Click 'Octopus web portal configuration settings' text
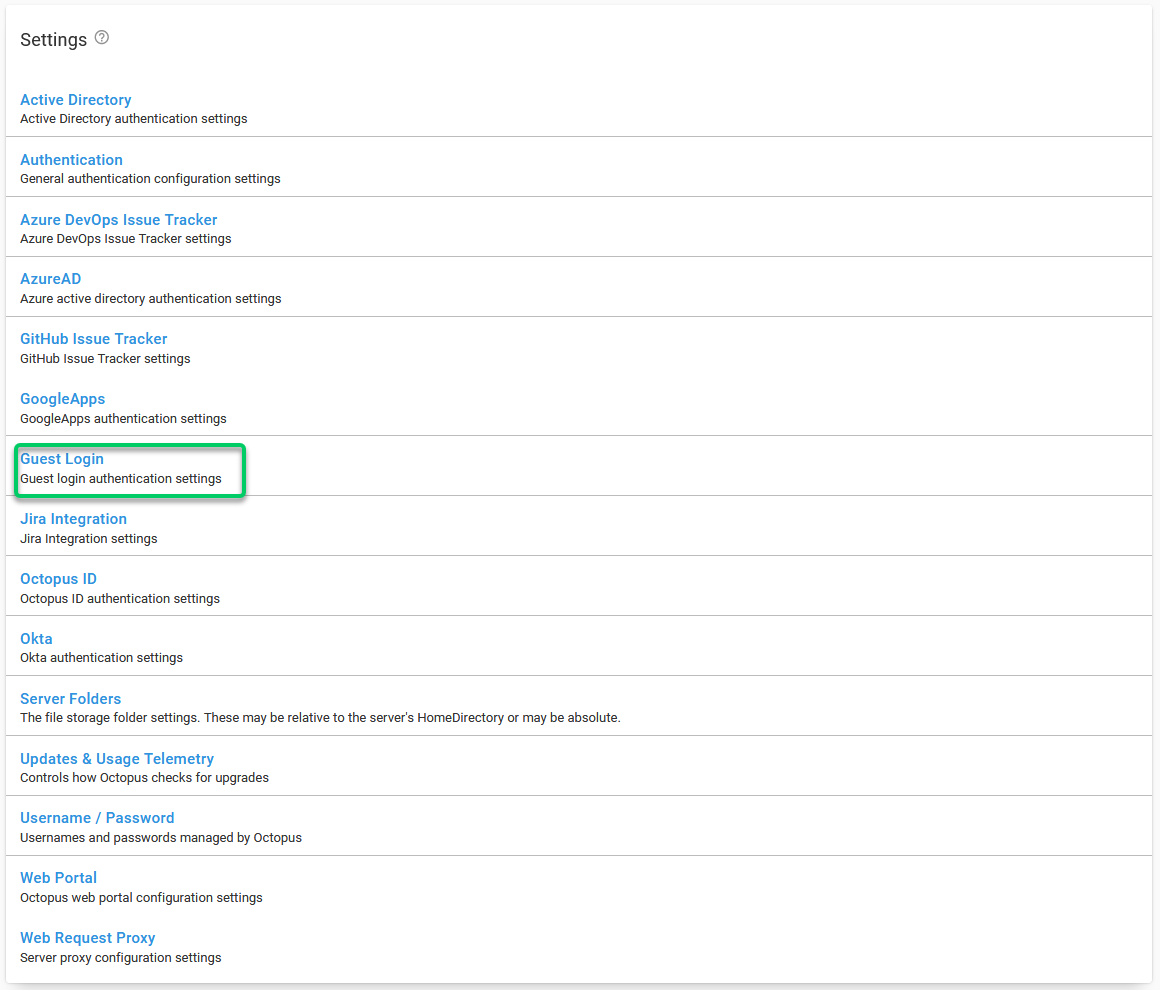 pos(141,897)
